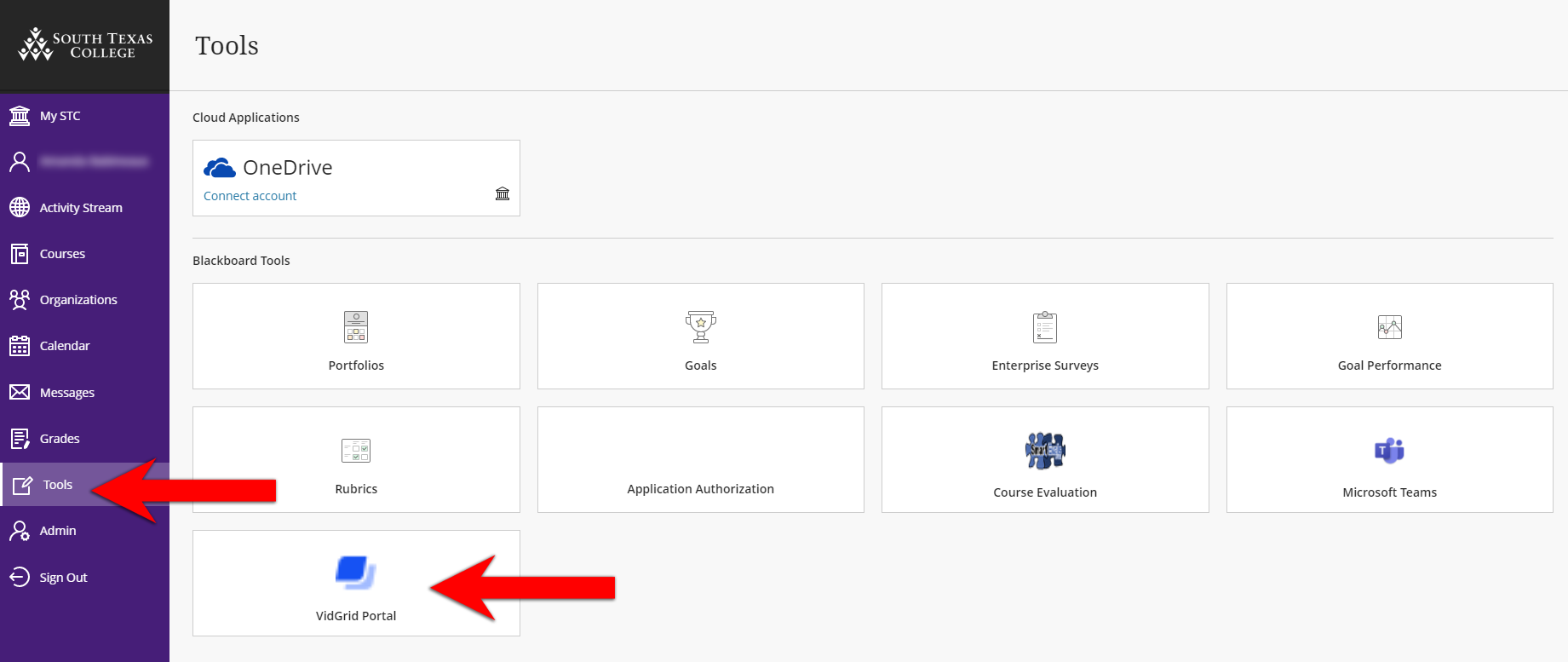Open the Enterprise Surveys label

point(1045,366)
